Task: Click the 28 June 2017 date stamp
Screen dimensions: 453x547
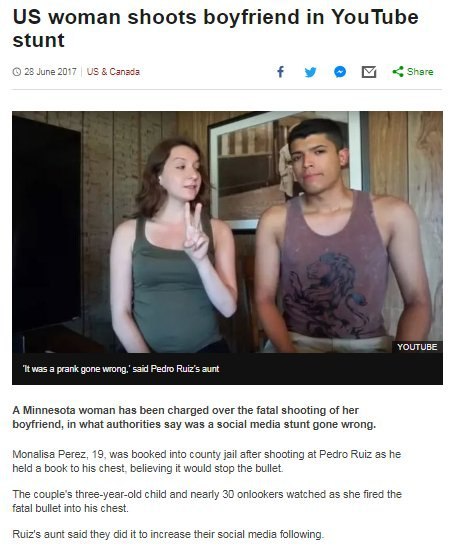Action: pyautogui.click(x=50, y=72)
